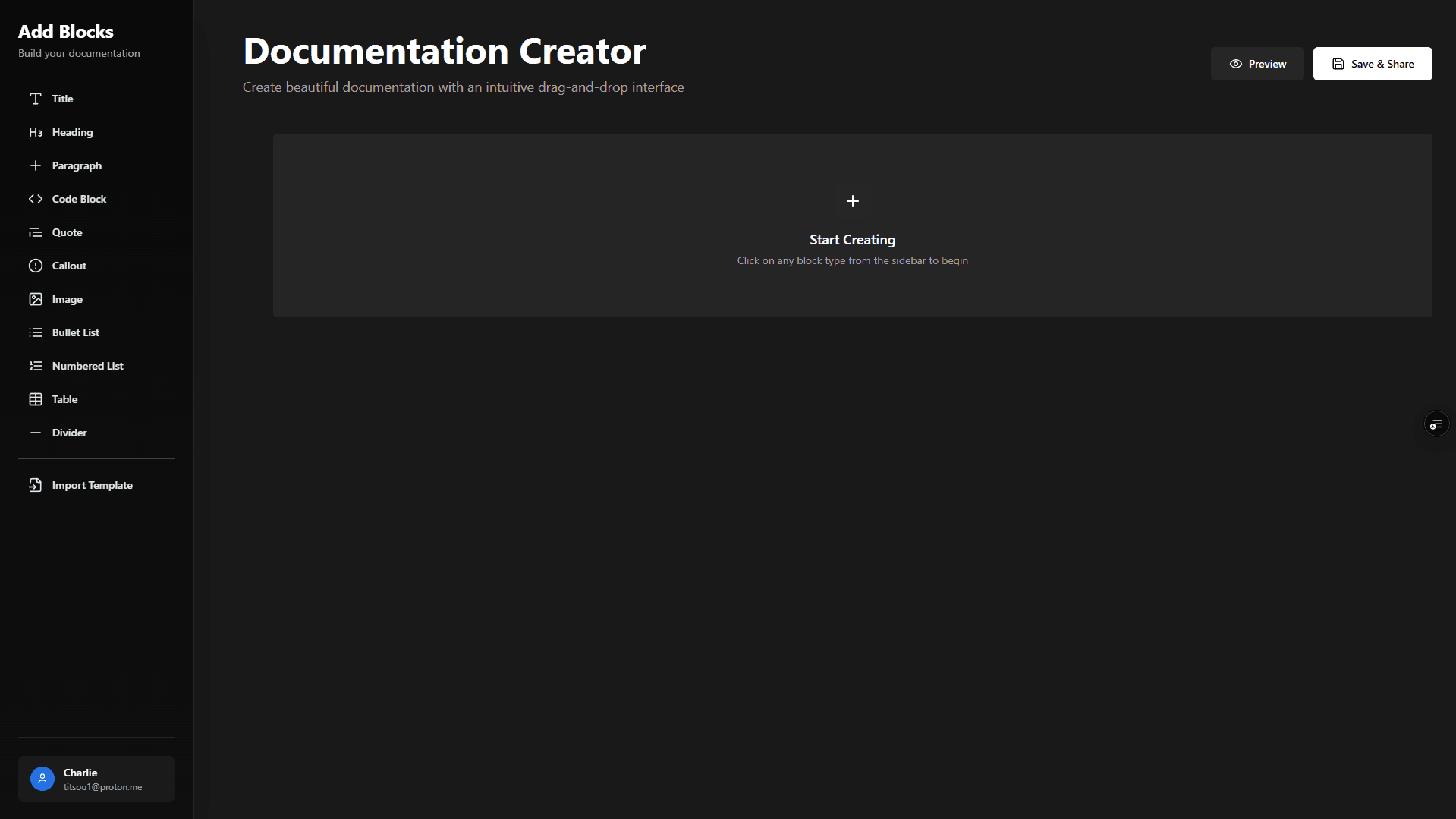Click the Save & Share button
This screenshot has width=1456, height=819.
pyautogui.click(x=1373, y=64)
